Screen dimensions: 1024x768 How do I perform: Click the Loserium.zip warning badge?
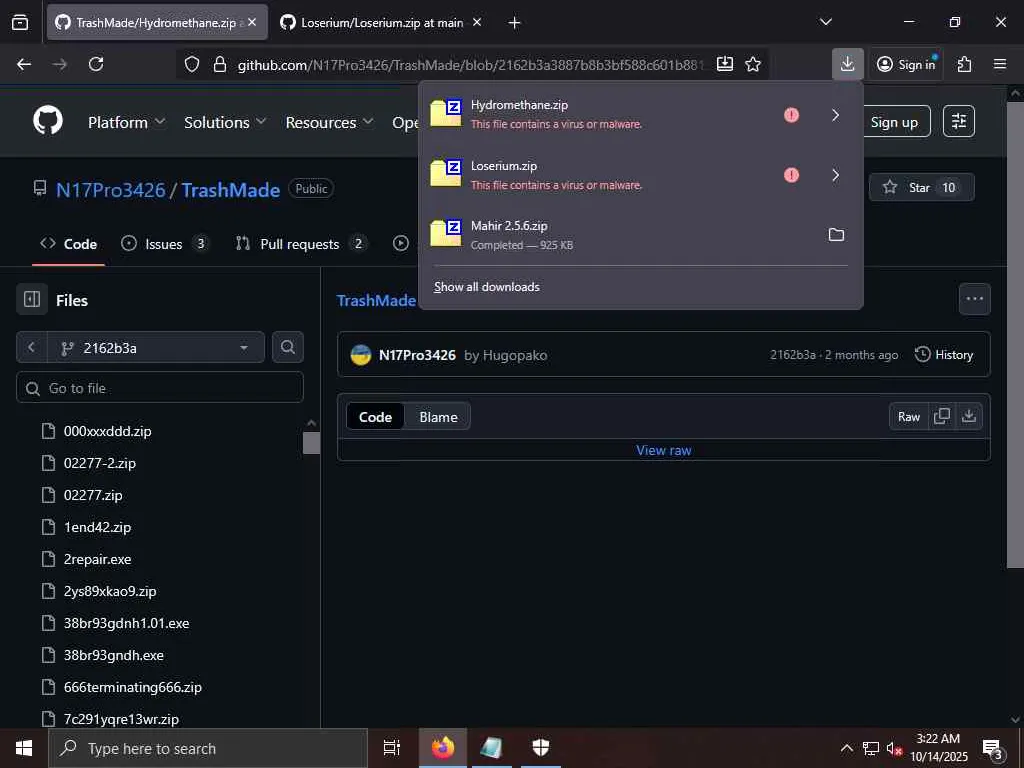[791, 175]
